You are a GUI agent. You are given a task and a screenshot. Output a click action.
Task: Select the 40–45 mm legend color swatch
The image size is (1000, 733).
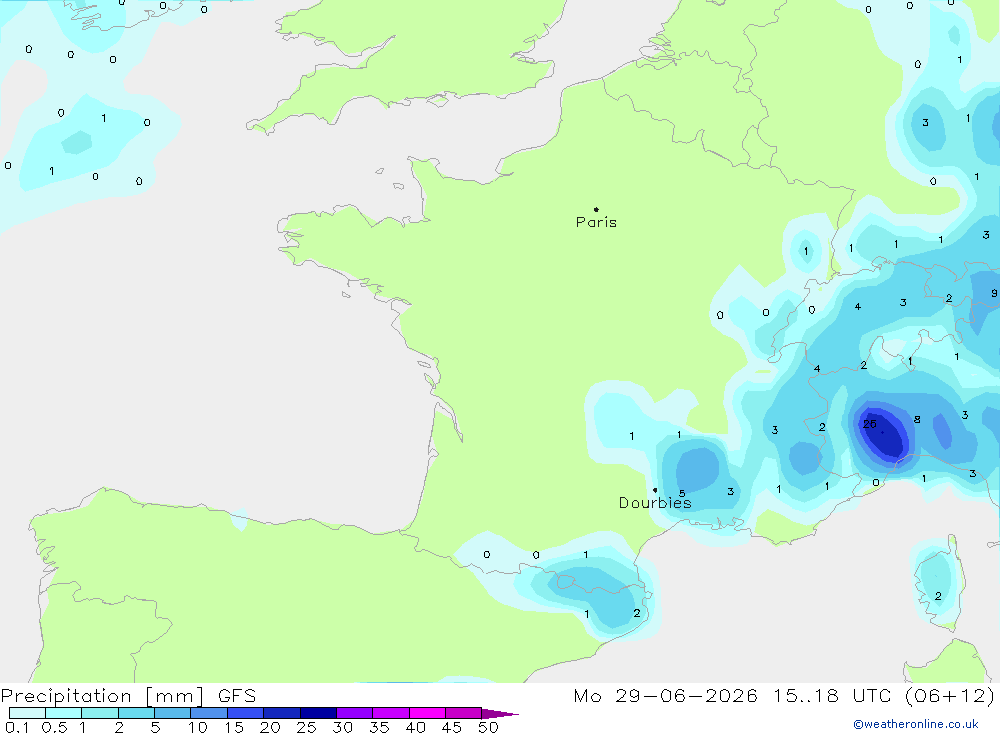(427, 713)
